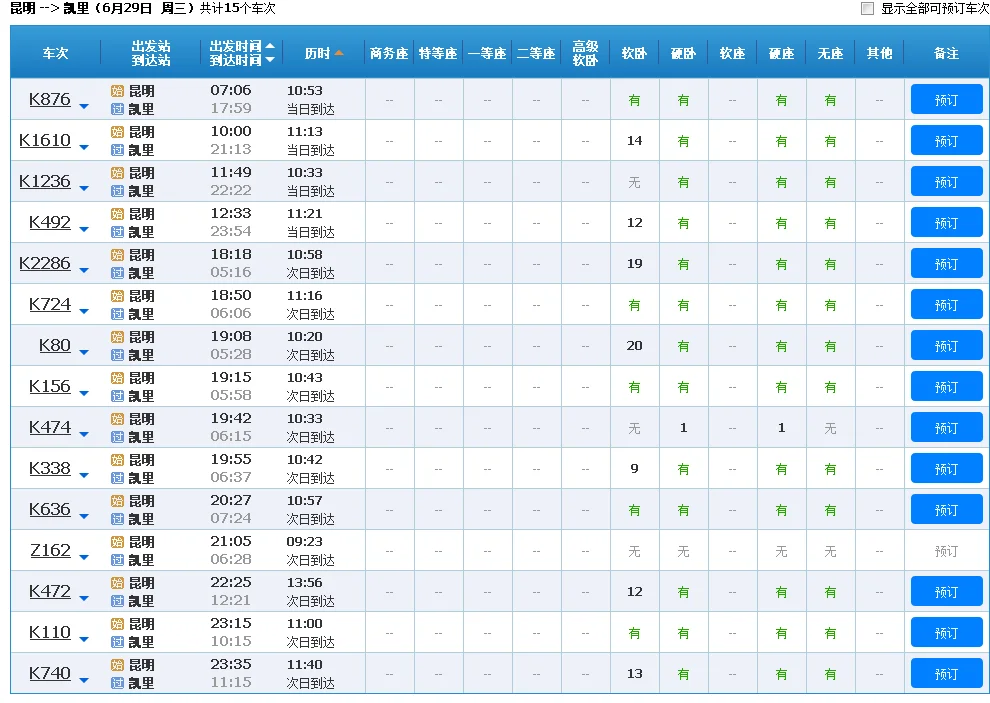Click the 车次 column header
This screenshot has height=703, width=990.
[56, 53]
